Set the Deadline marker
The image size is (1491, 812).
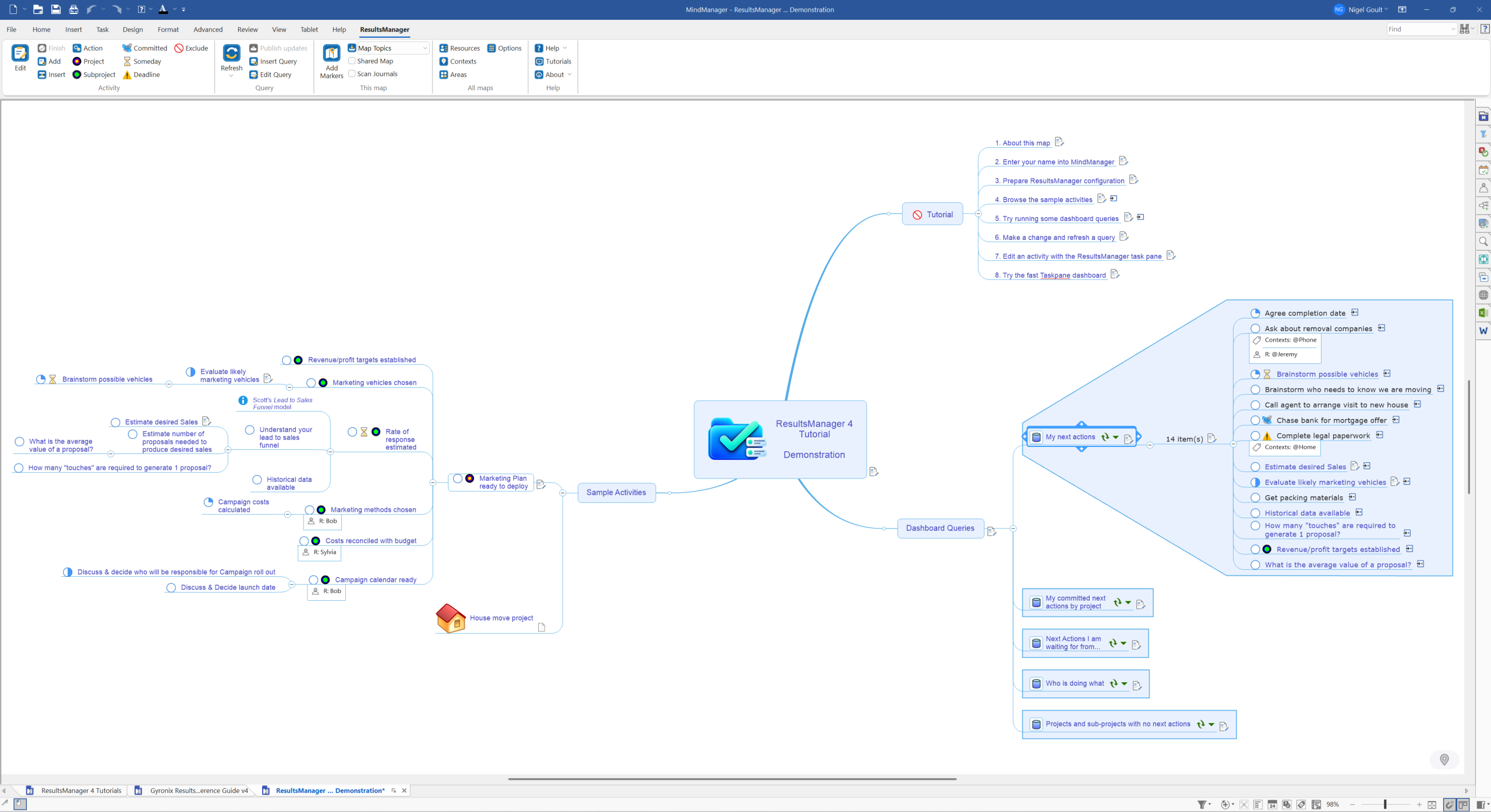[x=142, y=75]
